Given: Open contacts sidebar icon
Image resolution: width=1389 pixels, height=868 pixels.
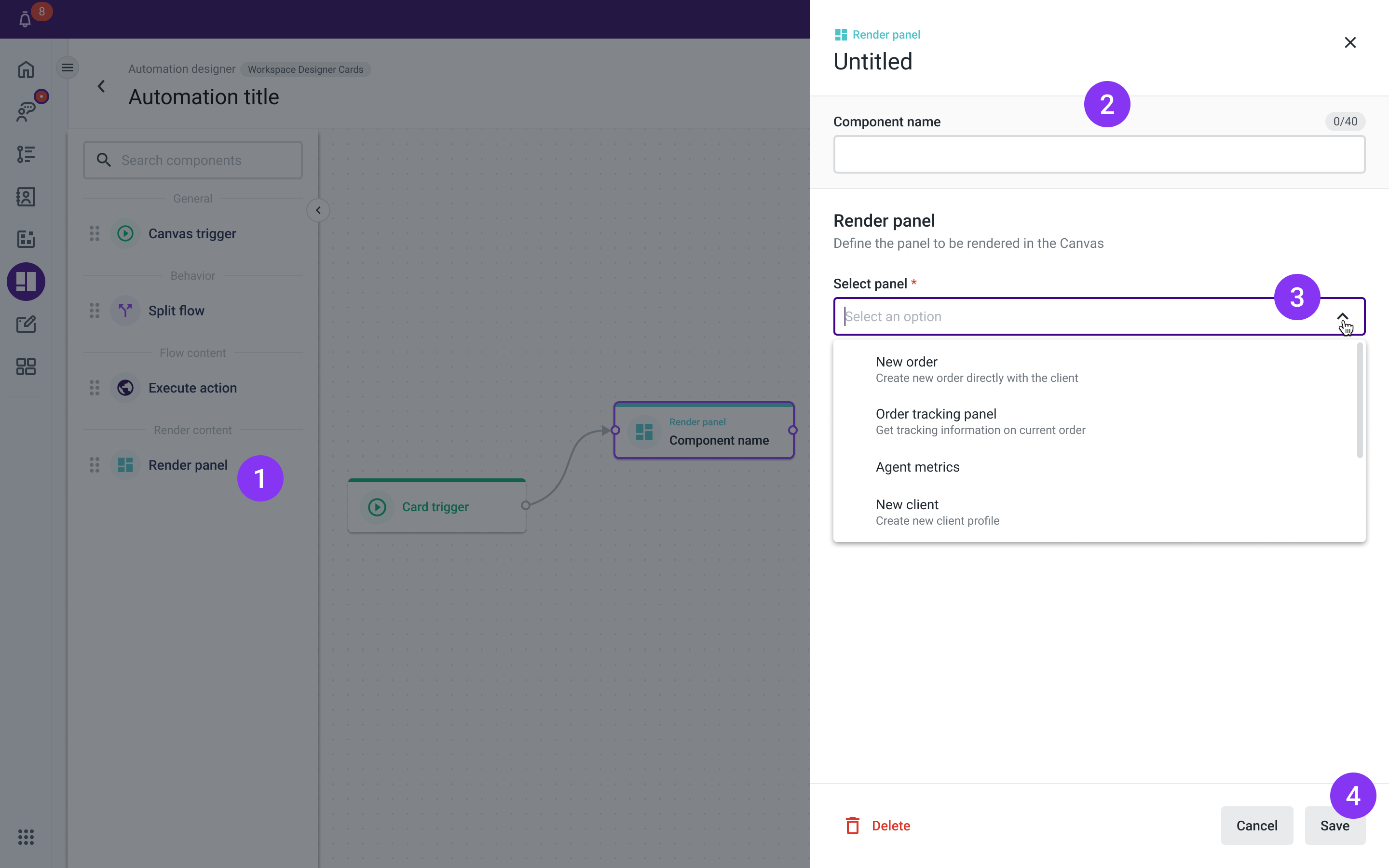Looking at the screenshot, I should pyautogui.click(x=26, y=197).
